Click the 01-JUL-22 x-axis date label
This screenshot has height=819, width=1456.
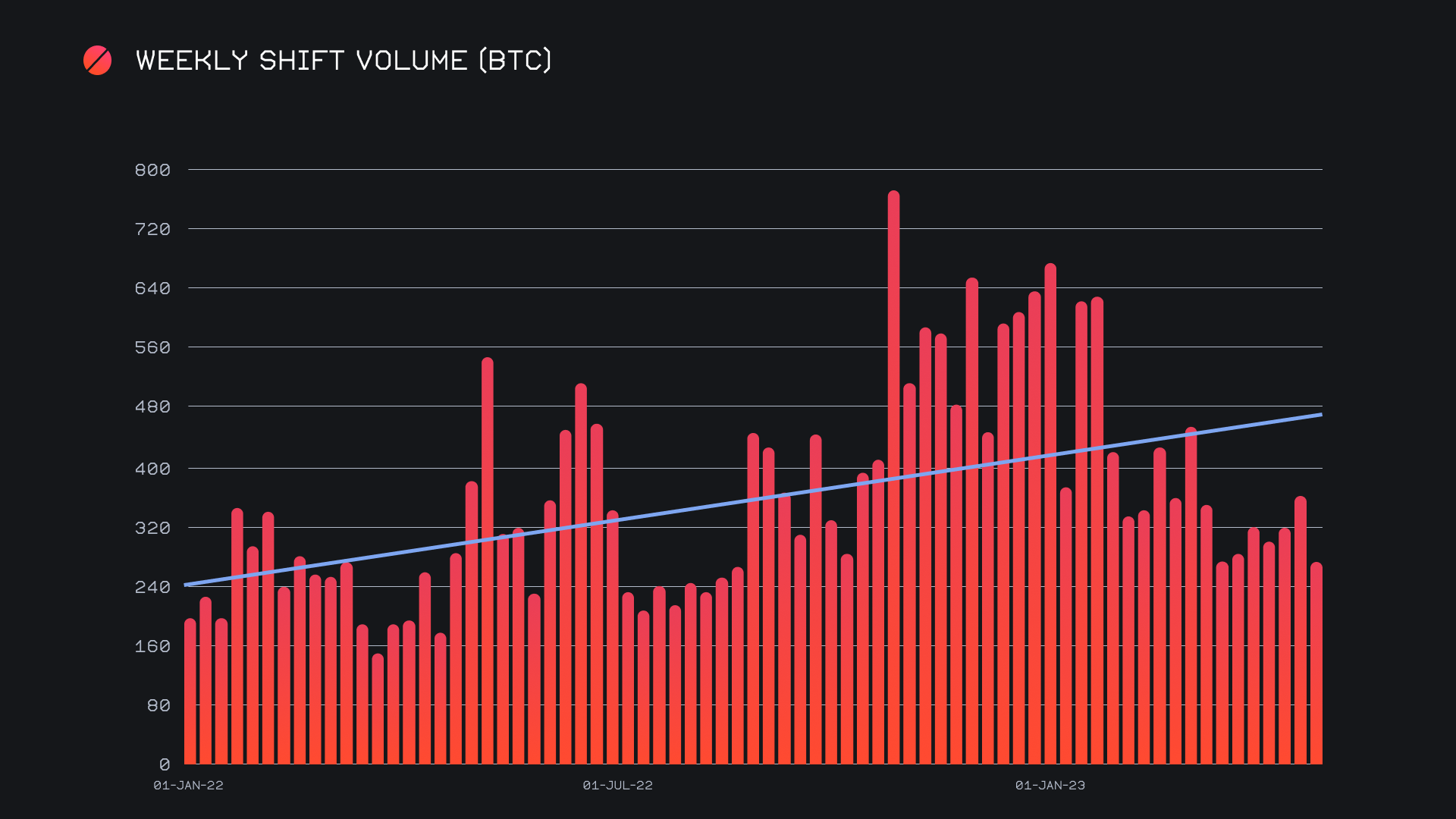[617, 786]
